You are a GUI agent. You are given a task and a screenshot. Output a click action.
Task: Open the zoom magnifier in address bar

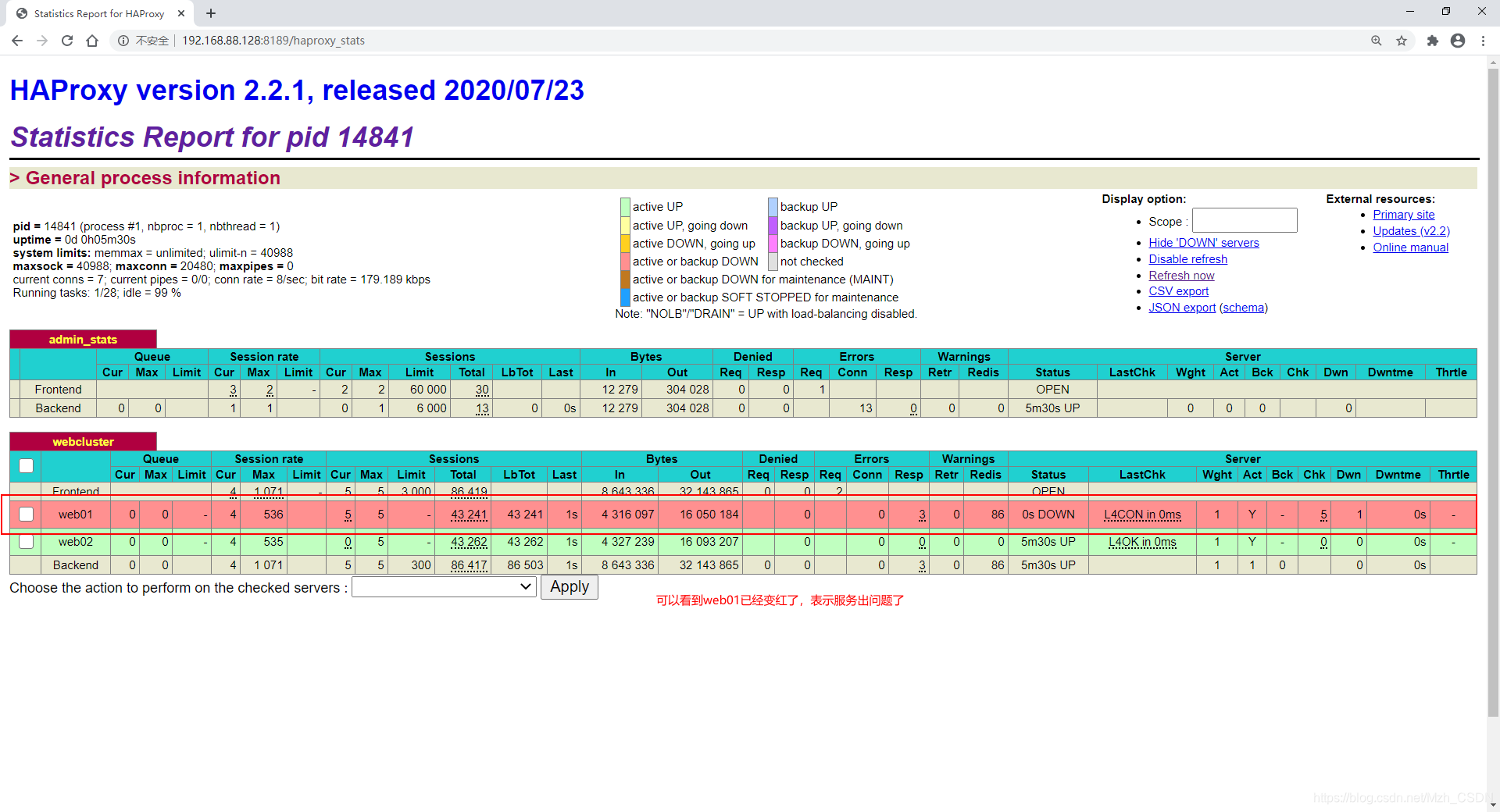click(x=1377, y=41)
